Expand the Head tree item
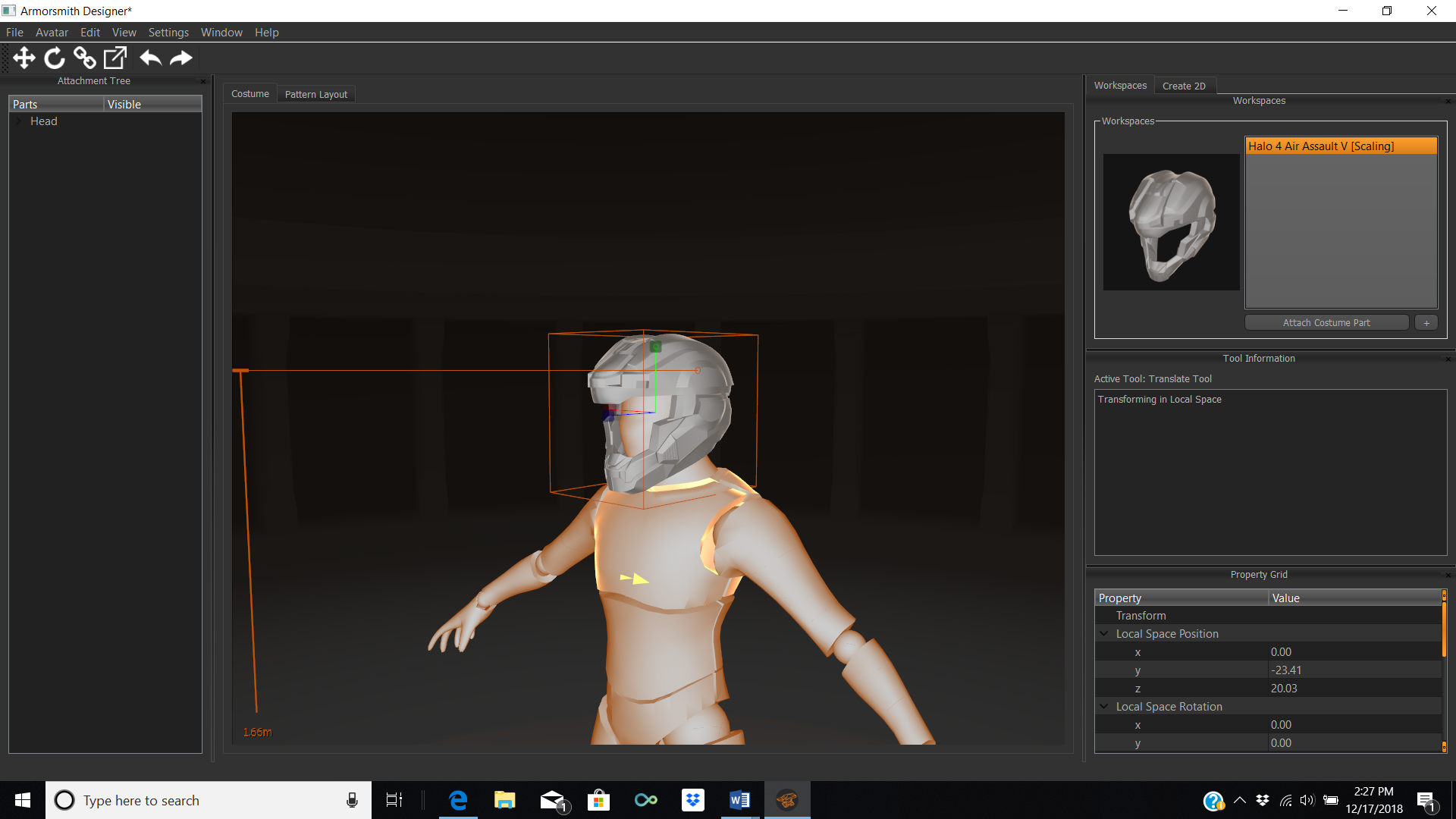The width and height of the screenshot is (1456, 819). click(18, 121)
